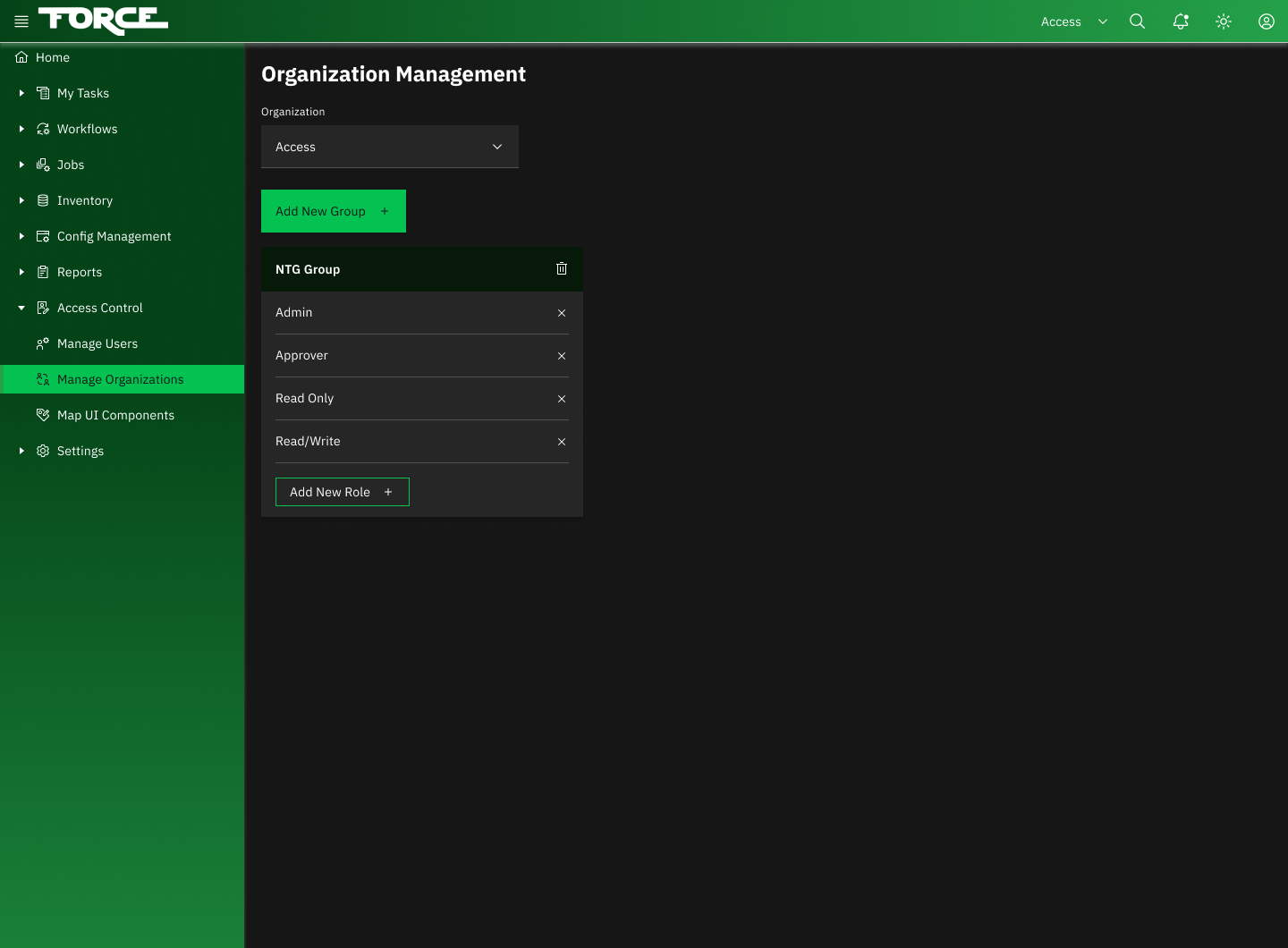Click the Map UI Components icon
The height and width of the screenshot is (948, 1288).
click(43, 415)
